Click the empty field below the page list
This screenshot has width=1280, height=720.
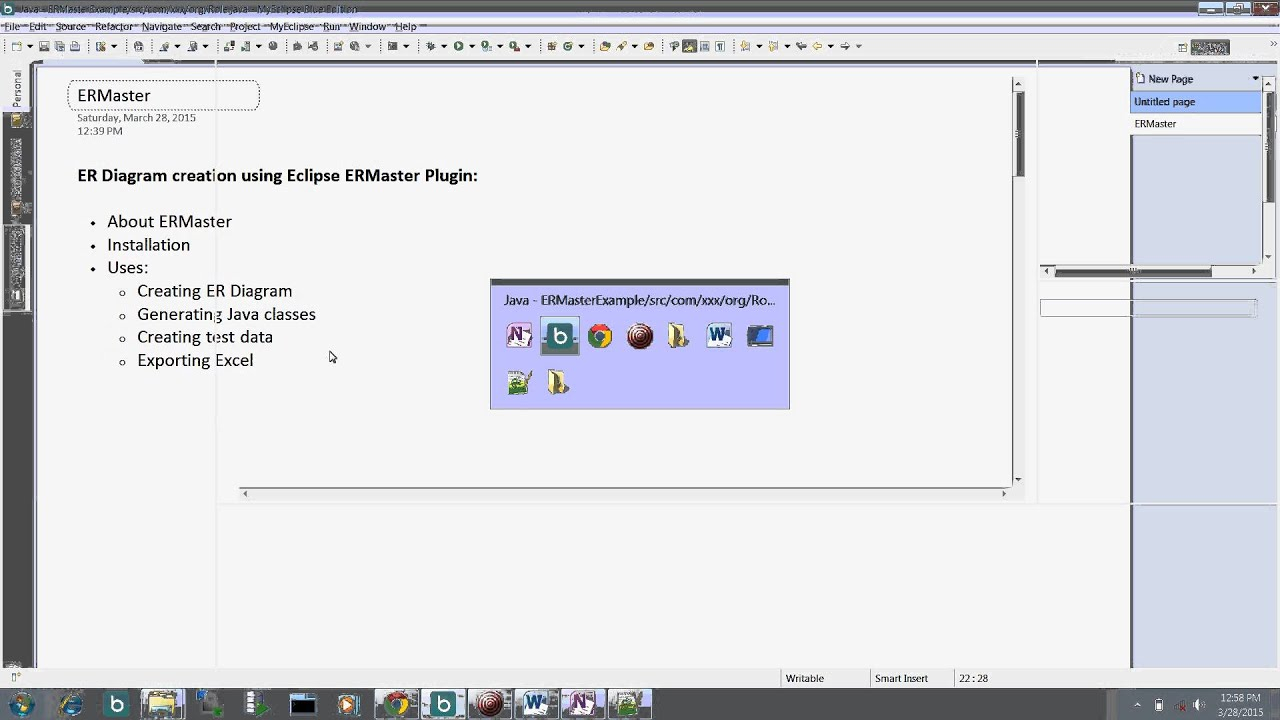[x=1148, y=308]
